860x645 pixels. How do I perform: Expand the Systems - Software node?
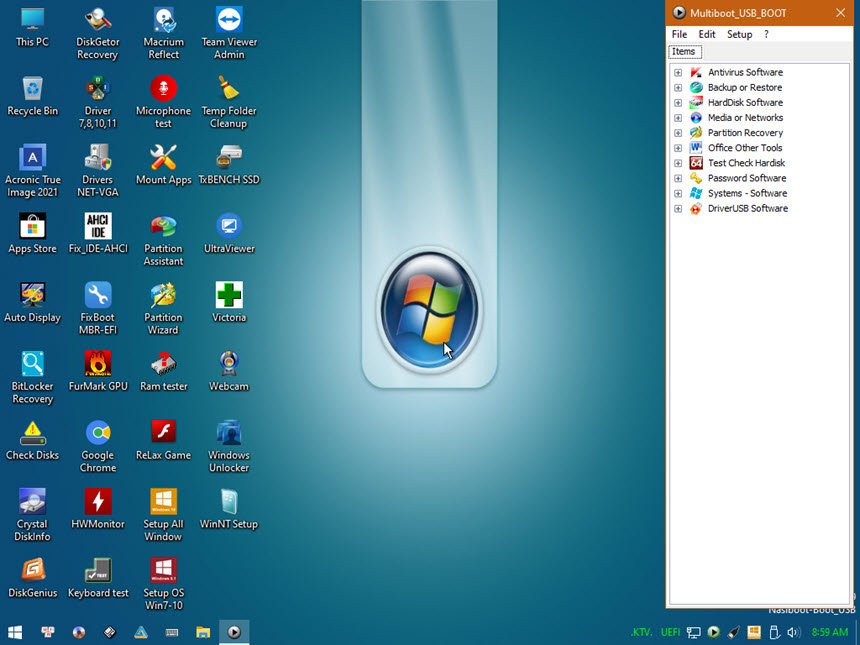(678, 194)
